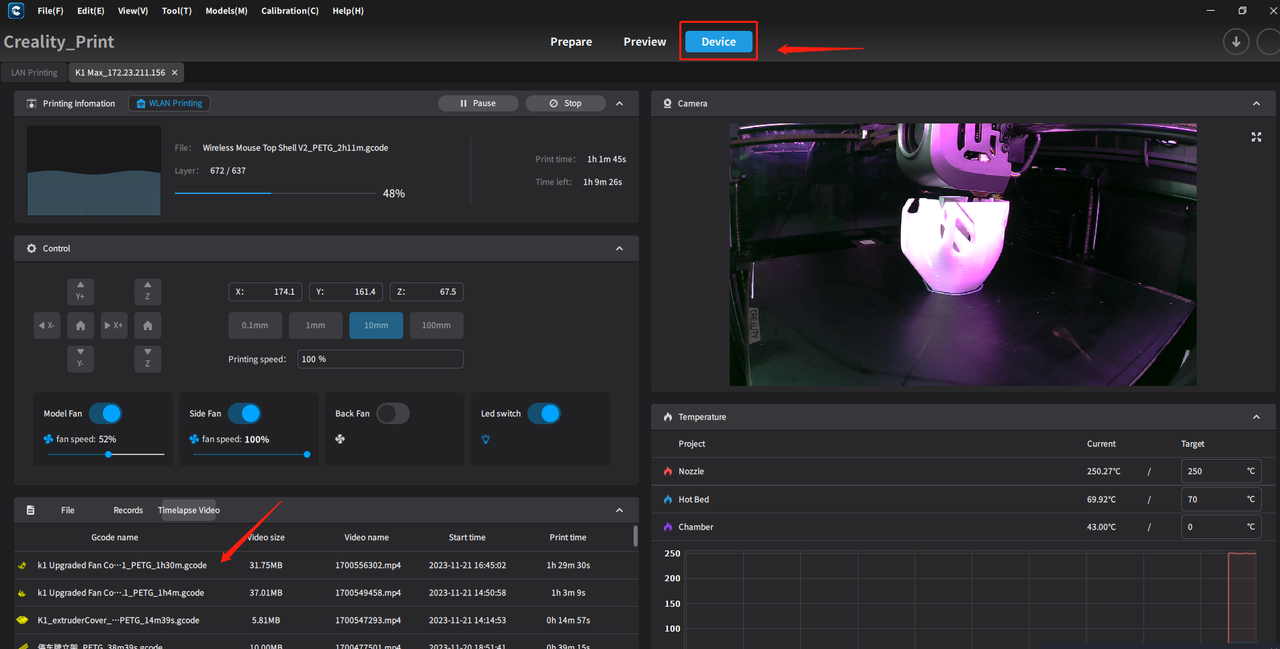The height and width of the screenshot is (649, 1280).
Task: Close the K1 Max device tab
Action: 175,73
